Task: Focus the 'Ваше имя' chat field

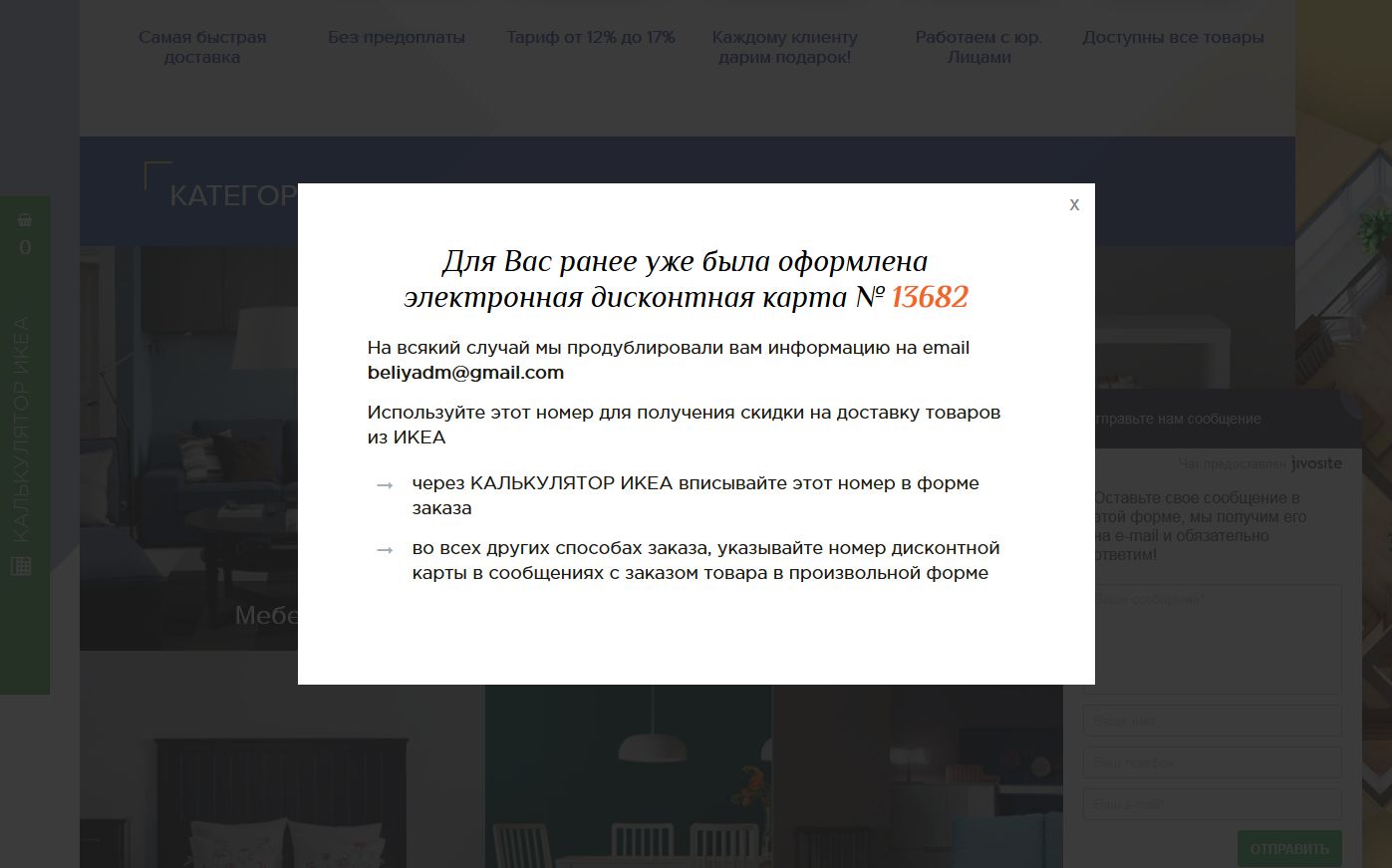Action: pyautogui.click(x=1212, y=721)
